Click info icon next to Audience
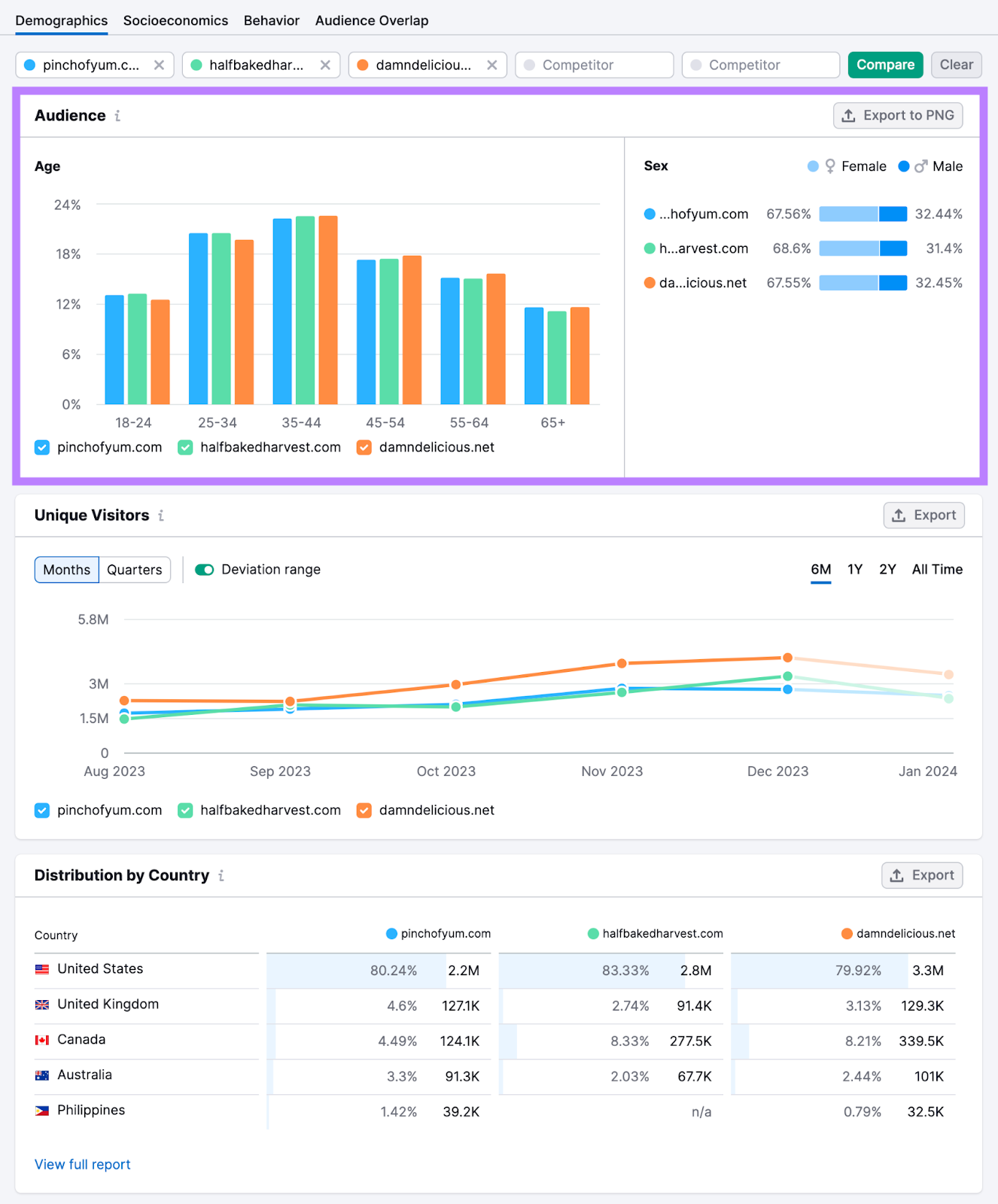 pos(117,116)
